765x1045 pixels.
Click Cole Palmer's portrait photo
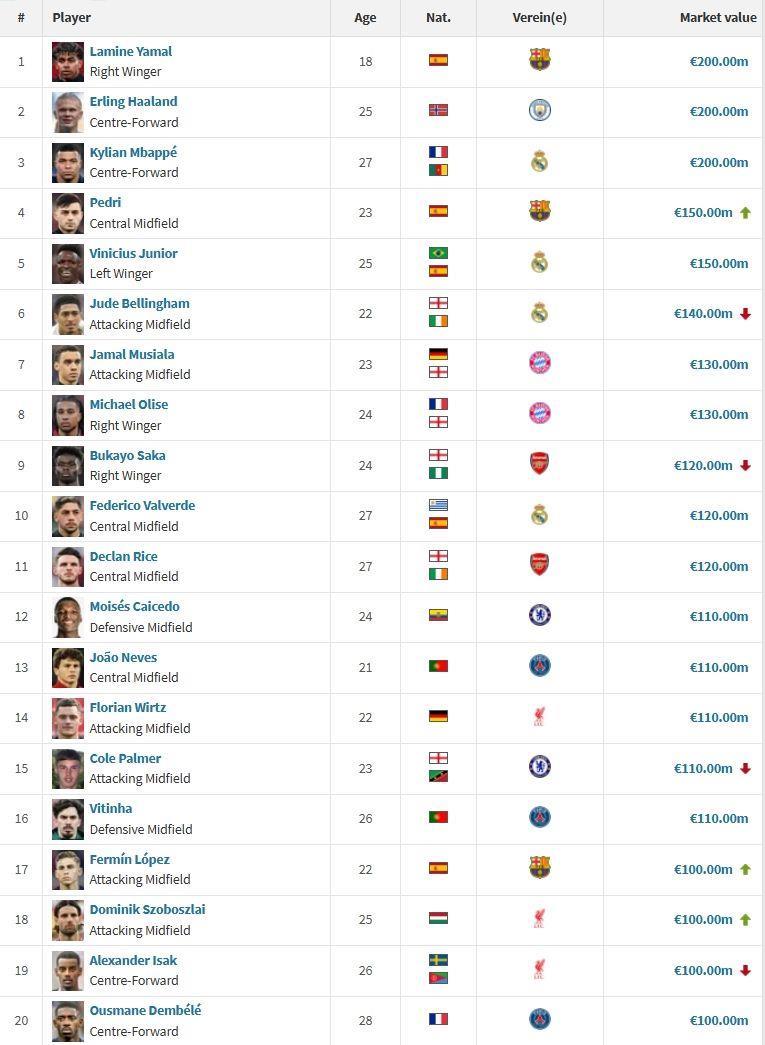tap(68, 768)
